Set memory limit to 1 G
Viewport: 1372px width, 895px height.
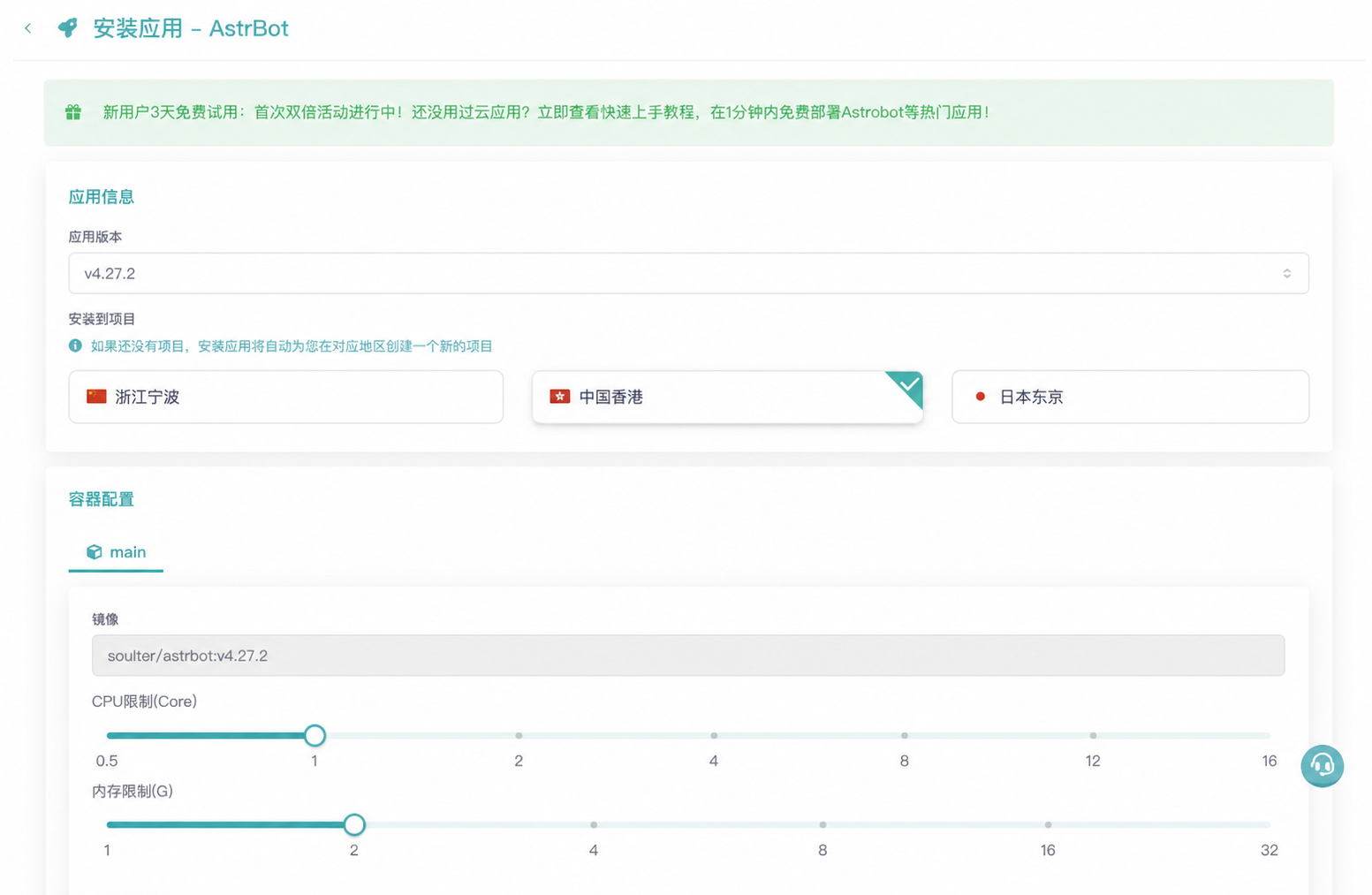point(108,824)
